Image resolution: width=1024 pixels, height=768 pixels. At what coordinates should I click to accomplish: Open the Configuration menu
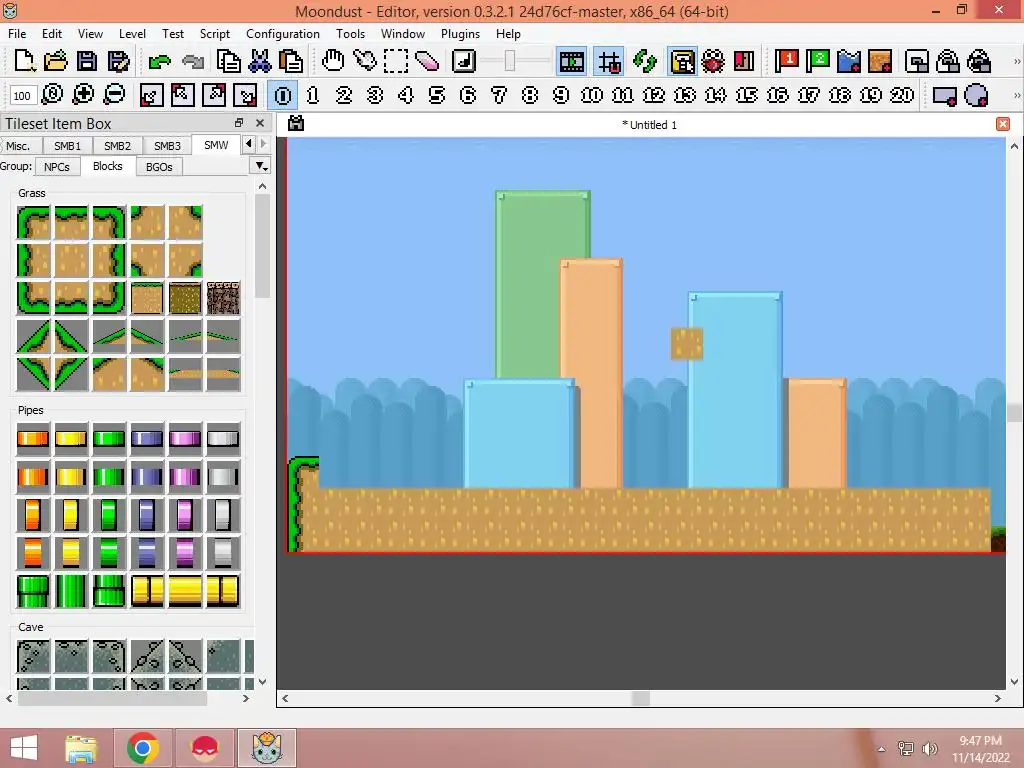pos(283,33)
